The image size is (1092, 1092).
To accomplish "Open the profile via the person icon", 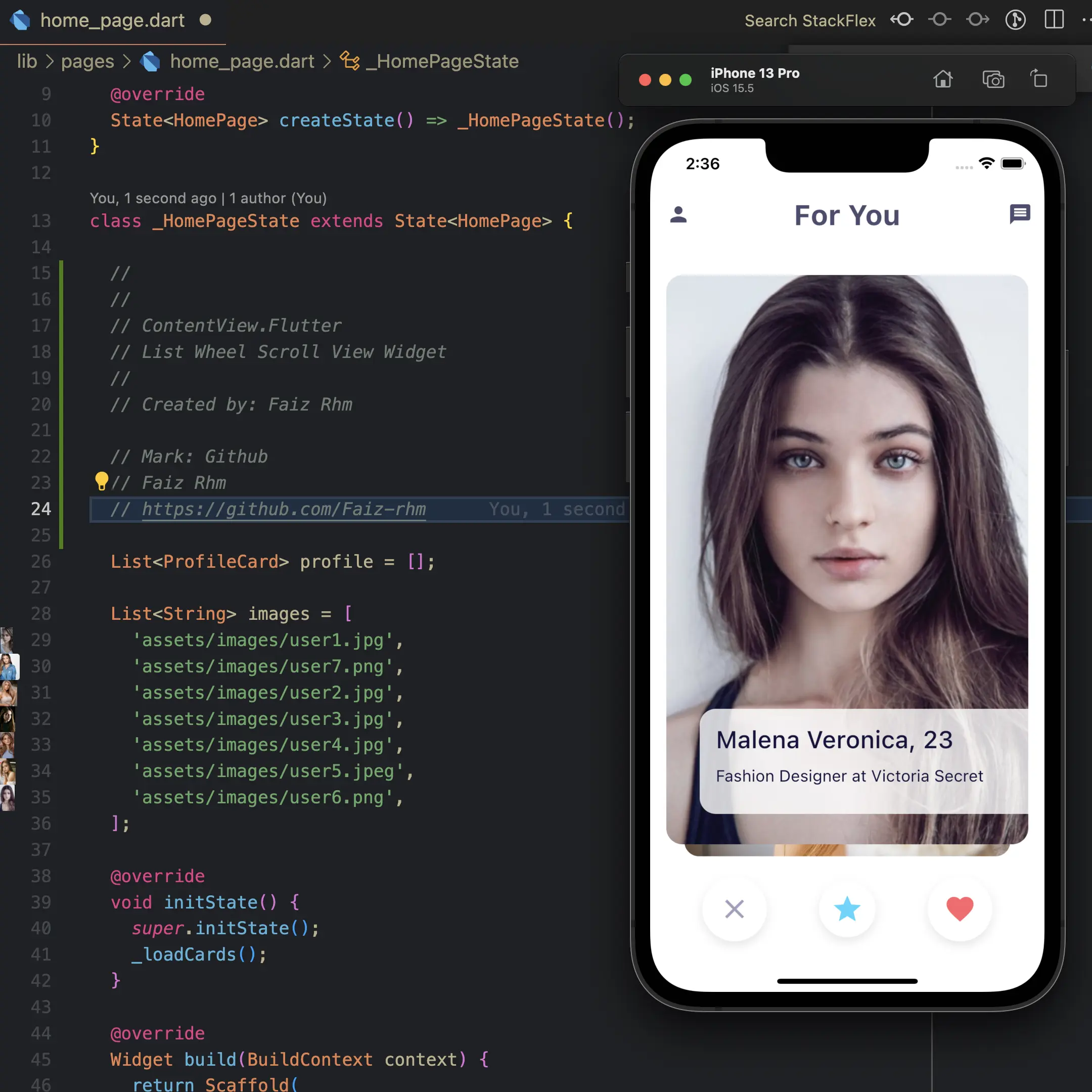I will (x=678, y=214).
